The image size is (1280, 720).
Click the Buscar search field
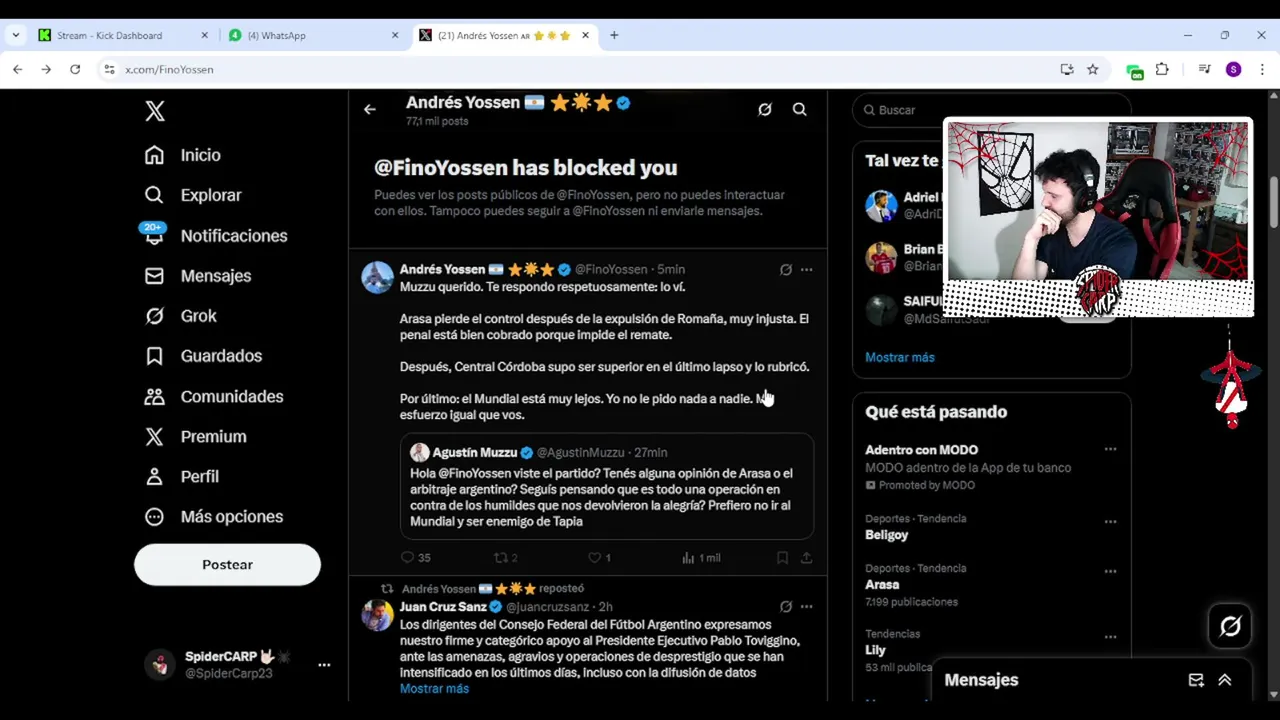point(990,110)
